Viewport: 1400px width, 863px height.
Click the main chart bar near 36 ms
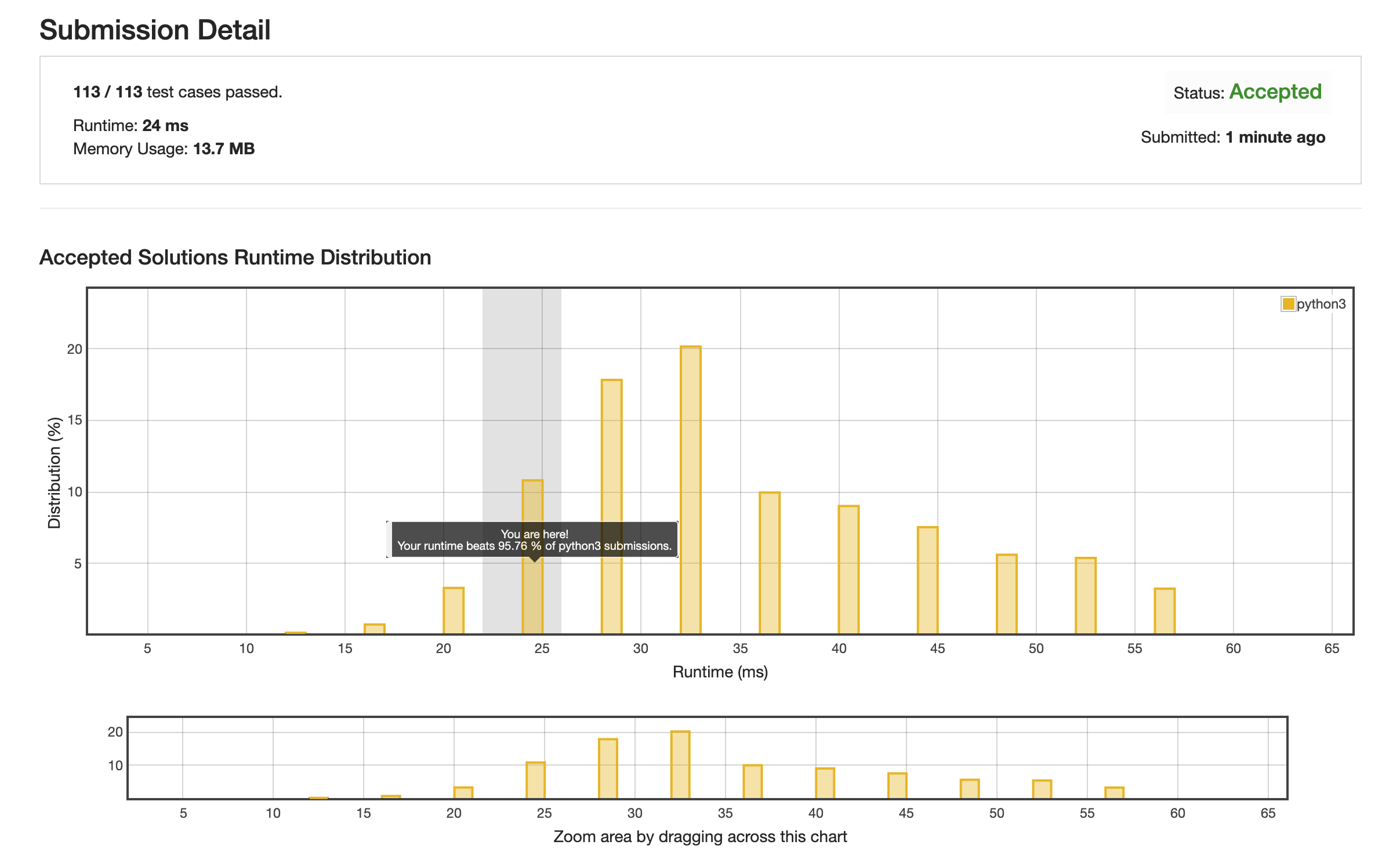pyautogui.click(x=769, y=563)
